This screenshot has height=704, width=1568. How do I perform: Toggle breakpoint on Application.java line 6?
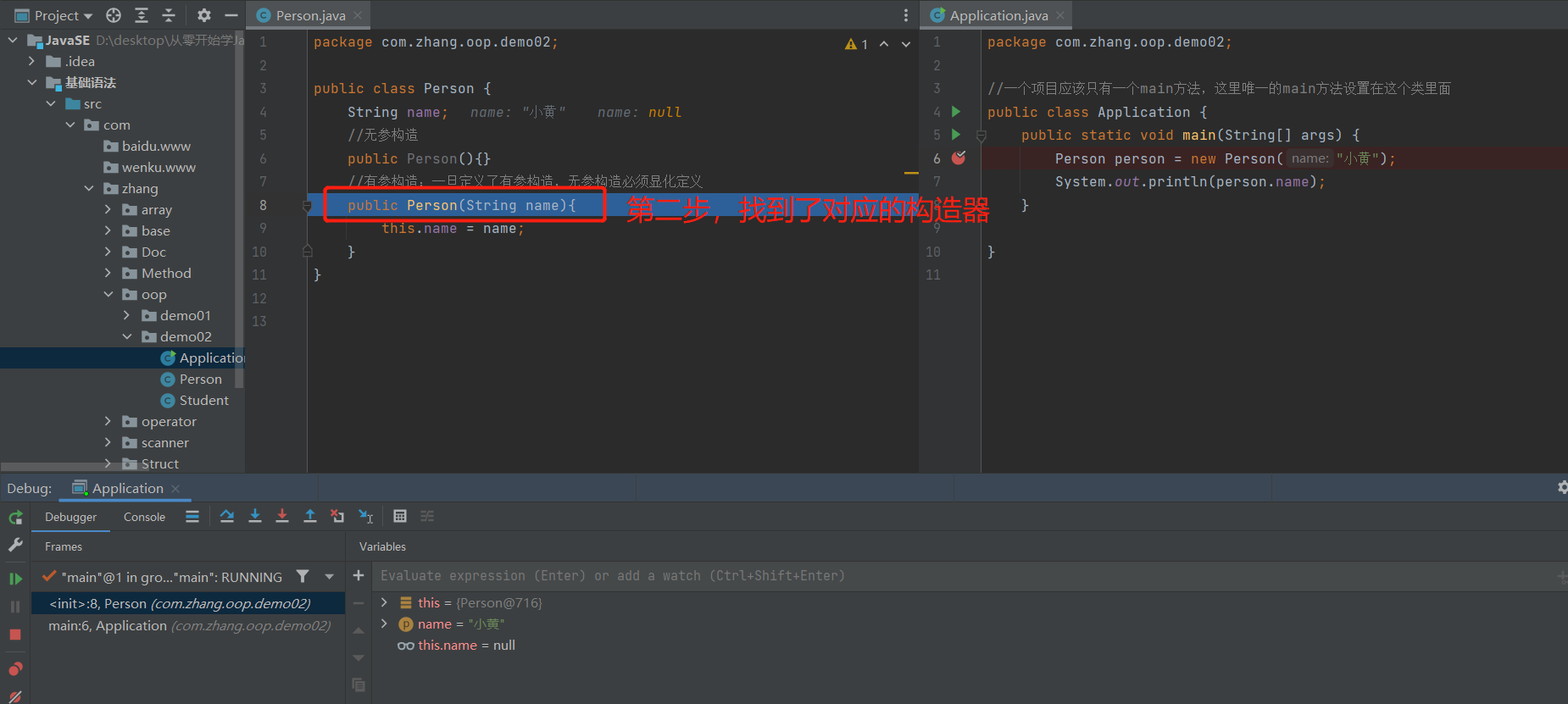pyautogui.click(x=959, y=158)
